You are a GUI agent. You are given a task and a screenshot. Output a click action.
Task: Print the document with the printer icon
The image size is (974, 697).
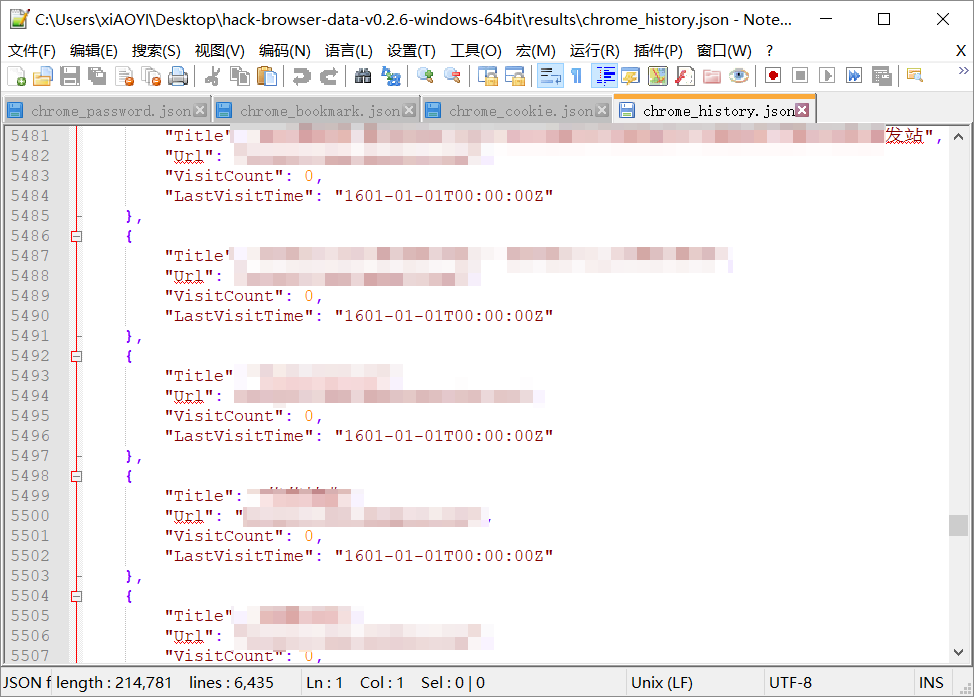(x=178, y=76)
